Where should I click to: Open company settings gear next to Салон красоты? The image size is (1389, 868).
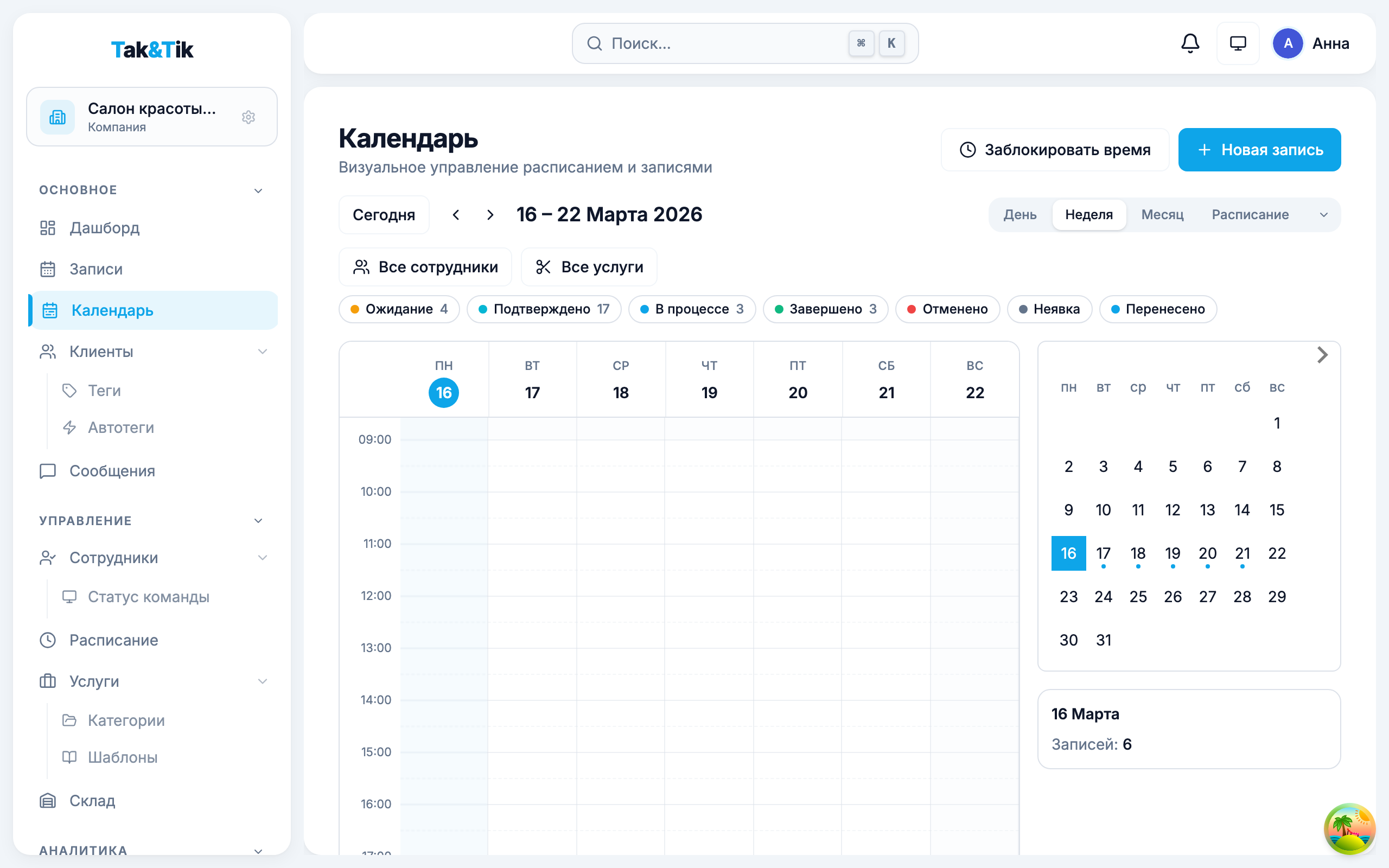click(x=249, y=117)
